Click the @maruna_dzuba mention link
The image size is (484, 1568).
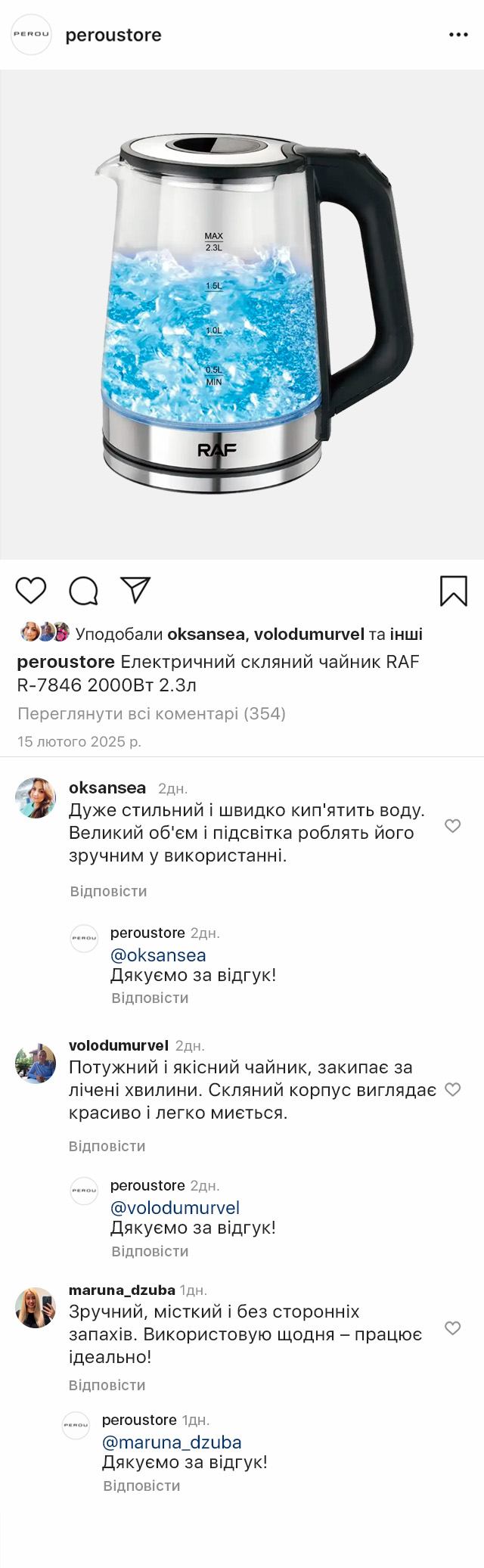click(172, 1442)
